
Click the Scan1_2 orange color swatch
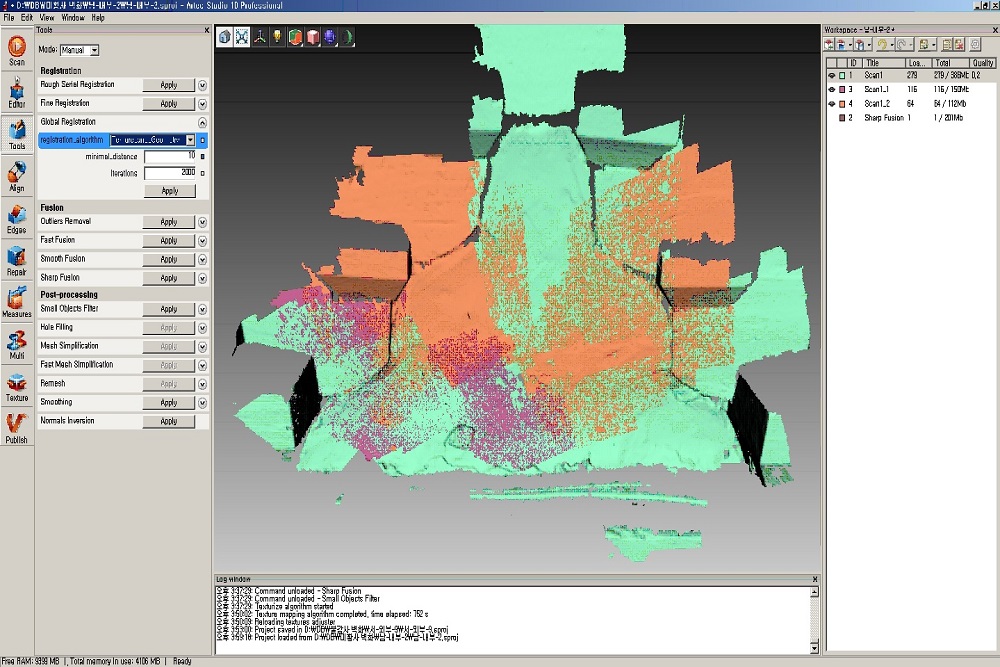(842, 103)
